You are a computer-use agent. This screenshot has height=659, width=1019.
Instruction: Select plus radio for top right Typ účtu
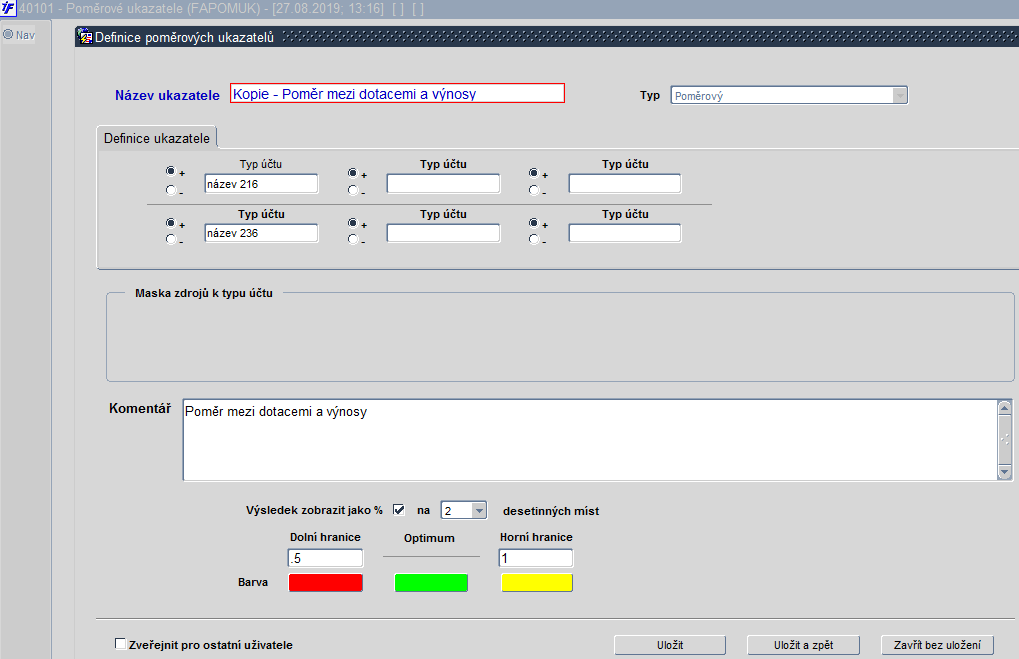coord(534,173)
